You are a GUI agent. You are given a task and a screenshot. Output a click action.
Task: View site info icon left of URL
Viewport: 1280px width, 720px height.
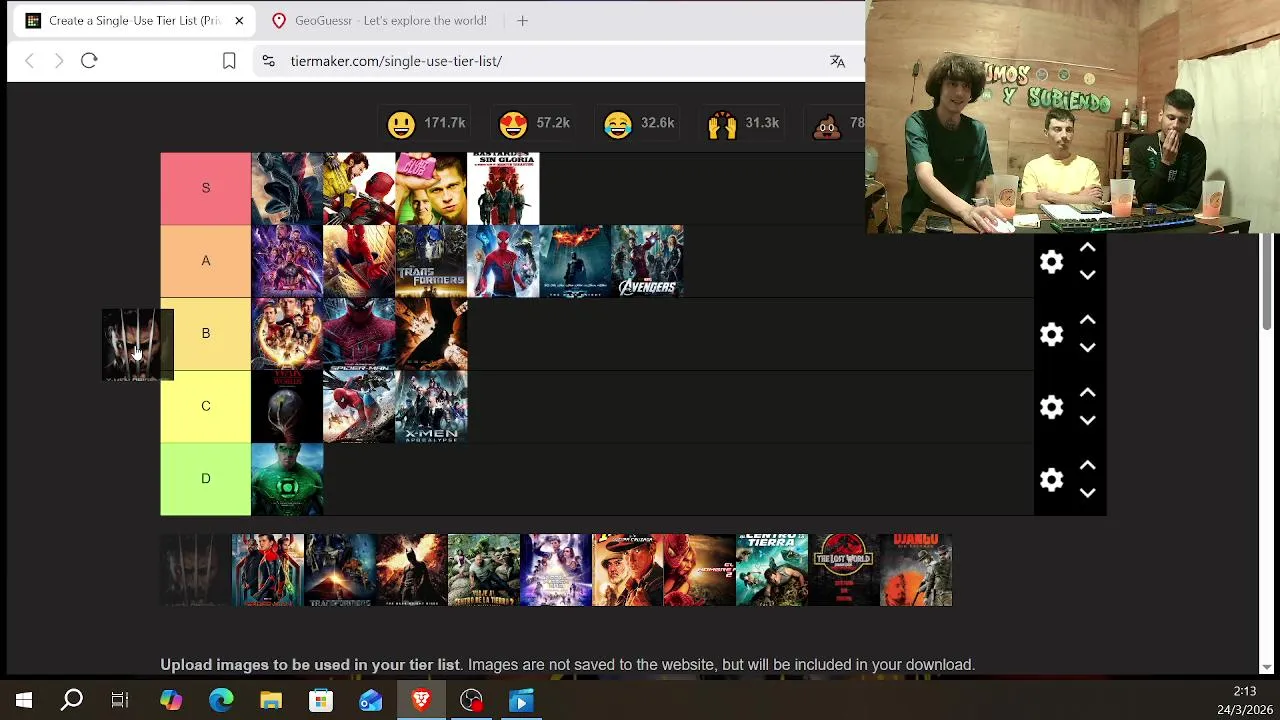click(x=268, y=61)
